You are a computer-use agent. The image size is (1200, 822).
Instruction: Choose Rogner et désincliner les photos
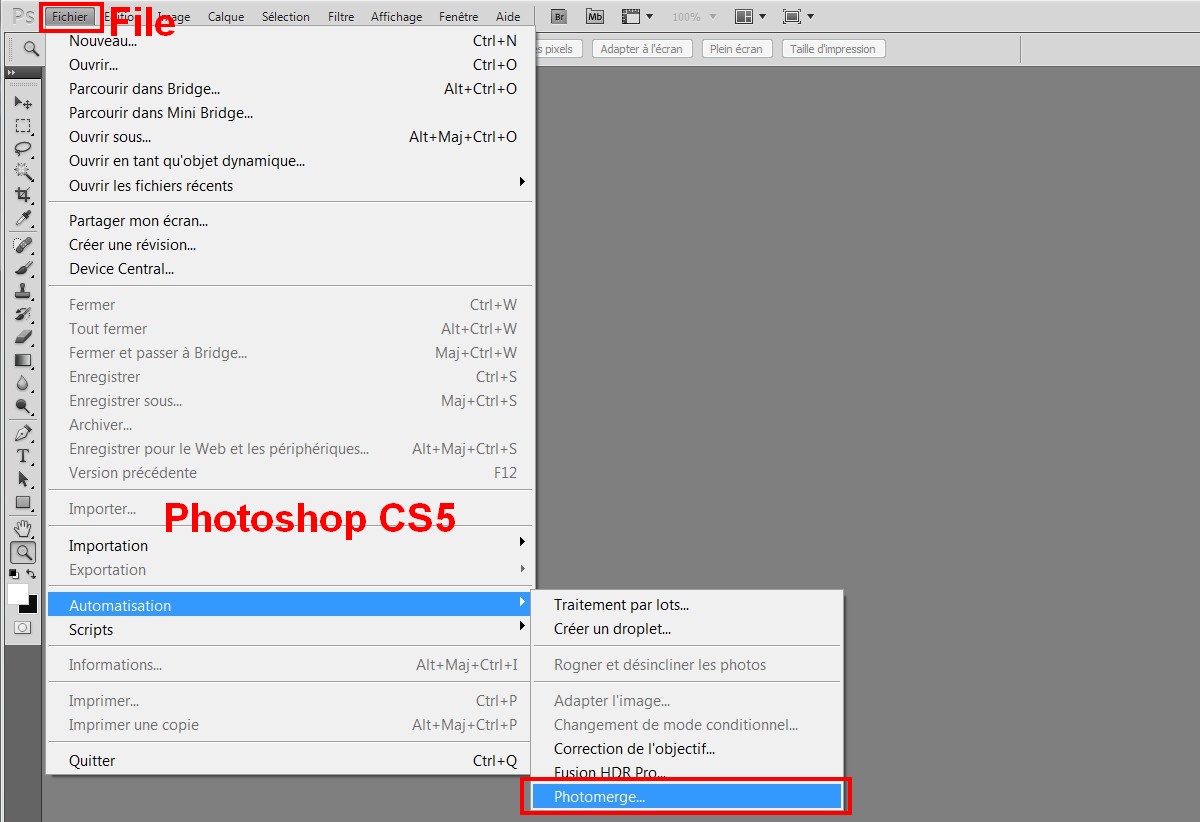pos(686,664)
